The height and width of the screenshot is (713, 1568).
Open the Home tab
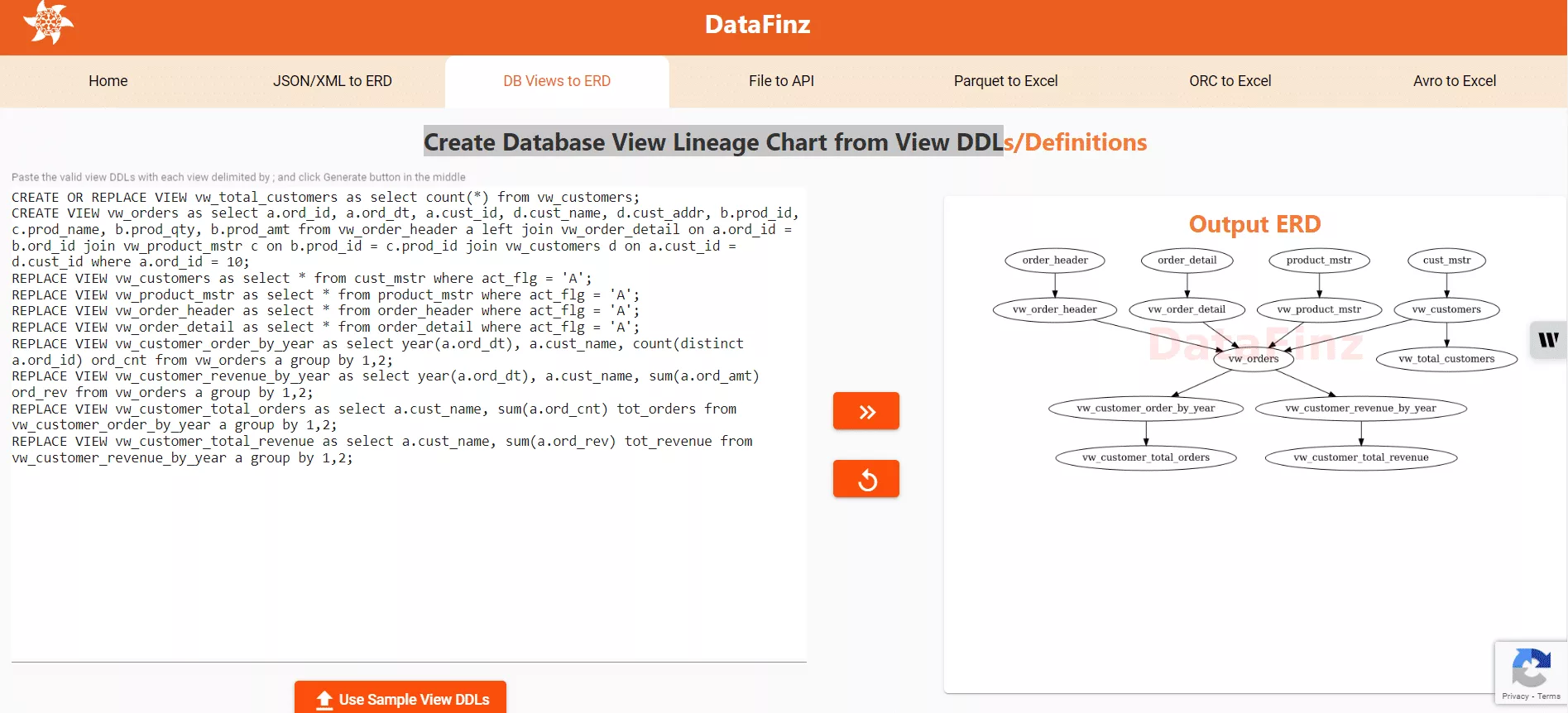coord(108,81)
